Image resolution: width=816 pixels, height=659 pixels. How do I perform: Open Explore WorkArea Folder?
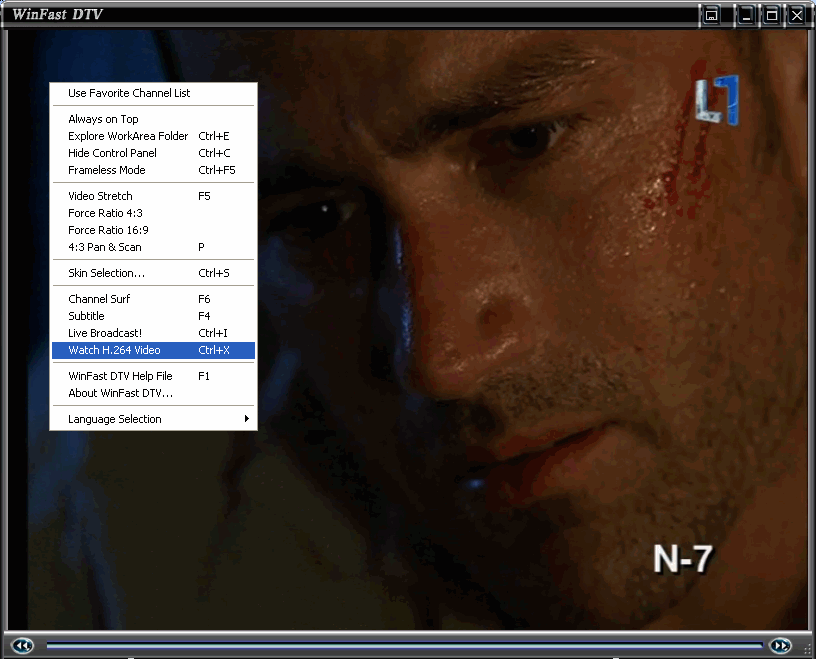point(154,136)
